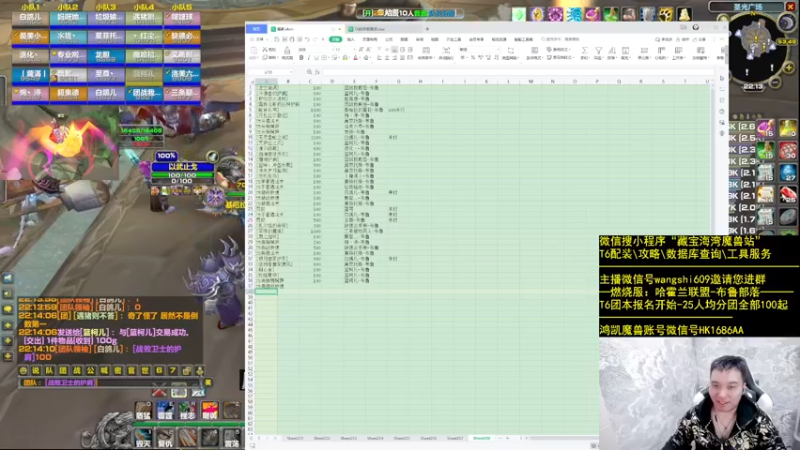Use the 嘲讽 taunt ability
The width and height of the screenshot is (800, 450).
[x=210, y=411]
